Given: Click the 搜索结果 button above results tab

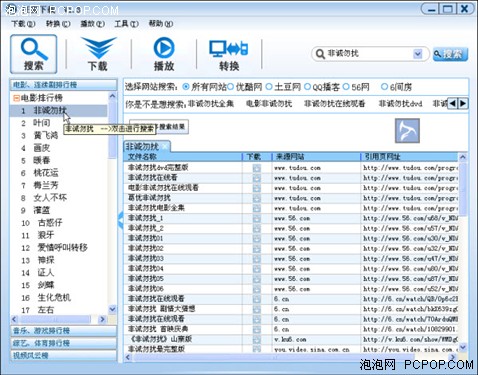Looking at the screenshot, I should point(159,127).
